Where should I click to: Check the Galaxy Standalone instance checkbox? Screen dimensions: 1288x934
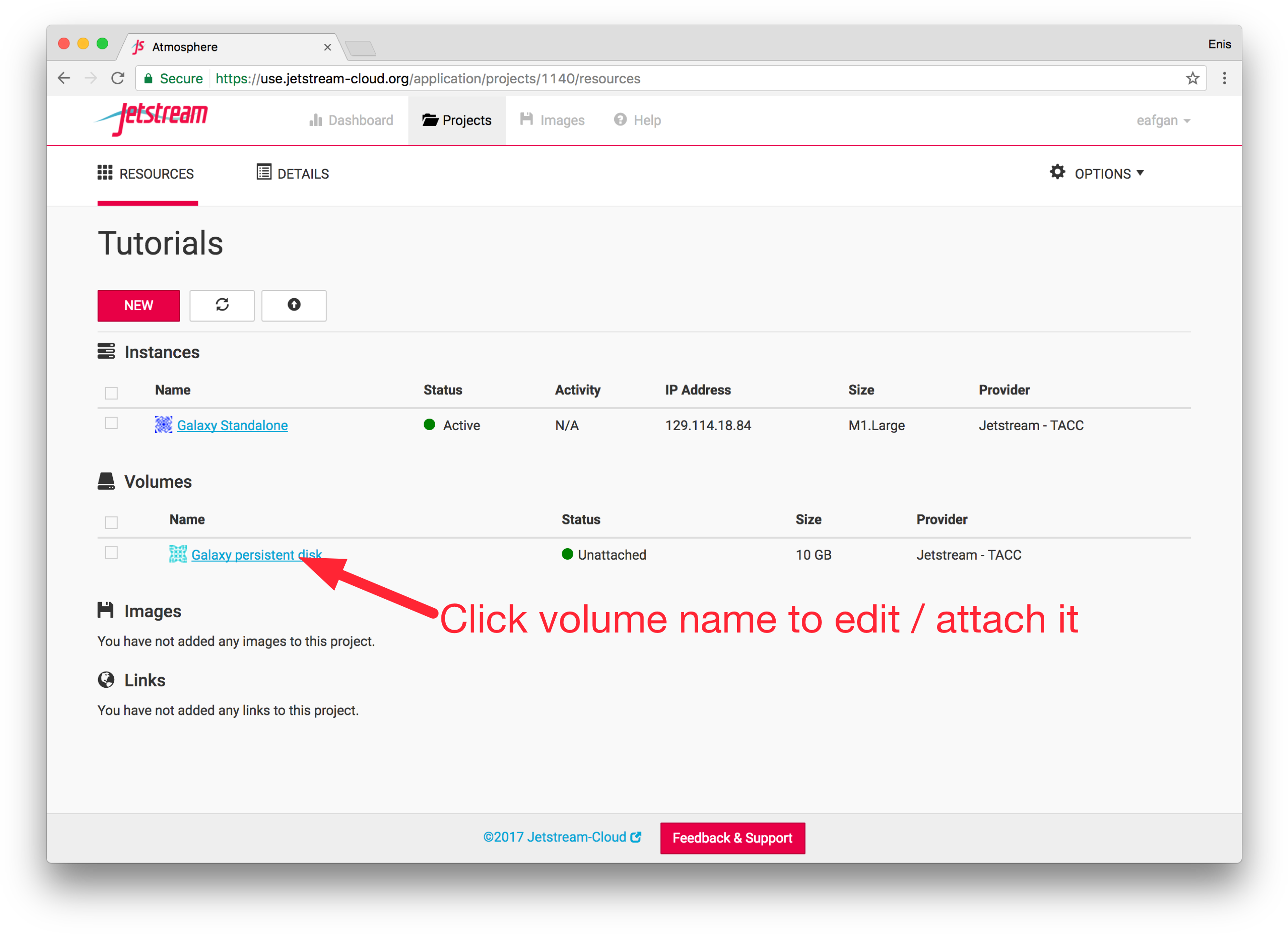[111, 423]
